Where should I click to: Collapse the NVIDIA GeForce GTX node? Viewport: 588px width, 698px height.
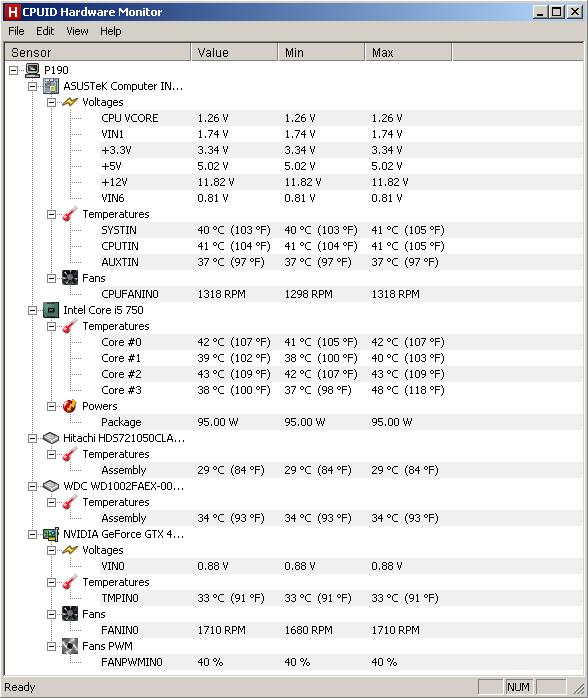[x=32, y=534]
